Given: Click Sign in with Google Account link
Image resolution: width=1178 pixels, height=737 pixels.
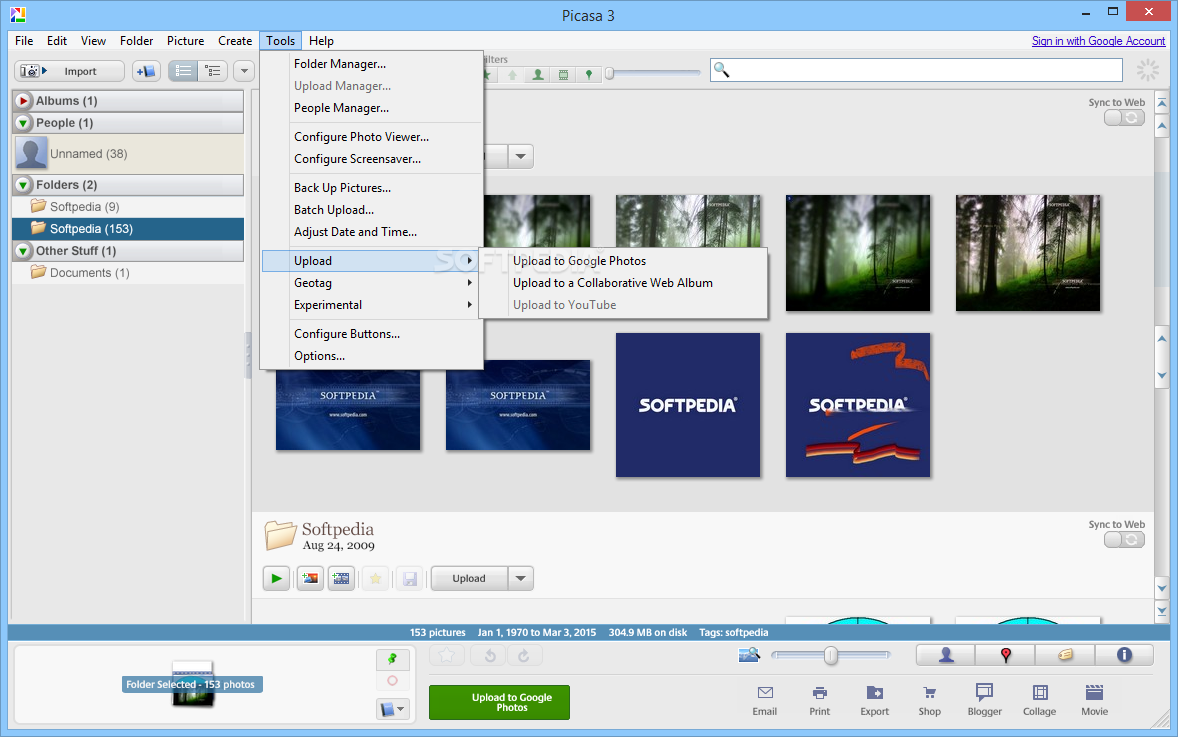Looking at the screenshot, I should point(1098,41).
